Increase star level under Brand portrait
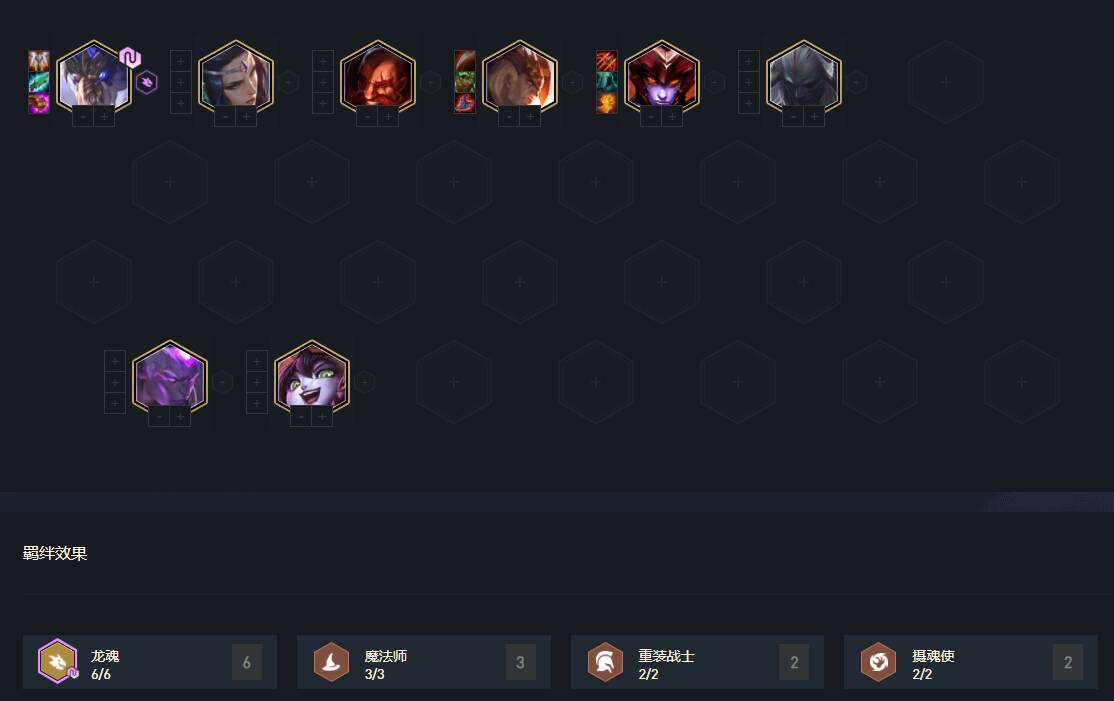This screenshot has width=1114, height=701. [x=180, y=417]
